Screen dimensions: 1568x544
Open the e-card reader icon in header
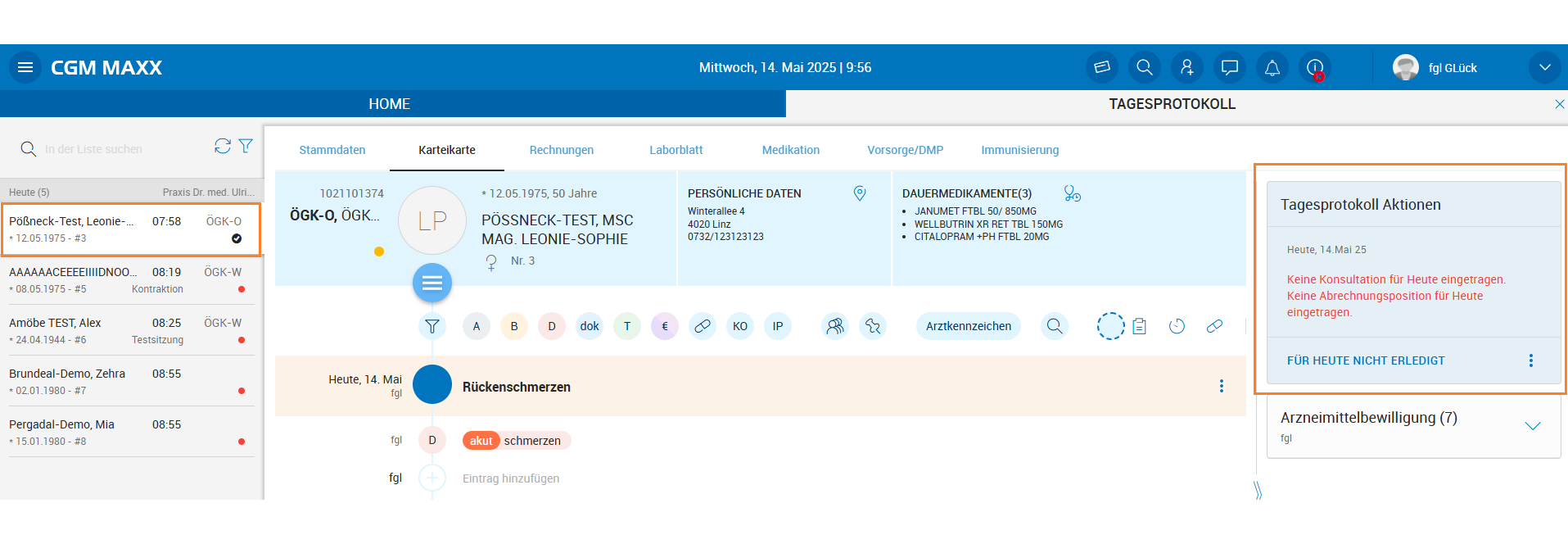[x=1102, y=67]
